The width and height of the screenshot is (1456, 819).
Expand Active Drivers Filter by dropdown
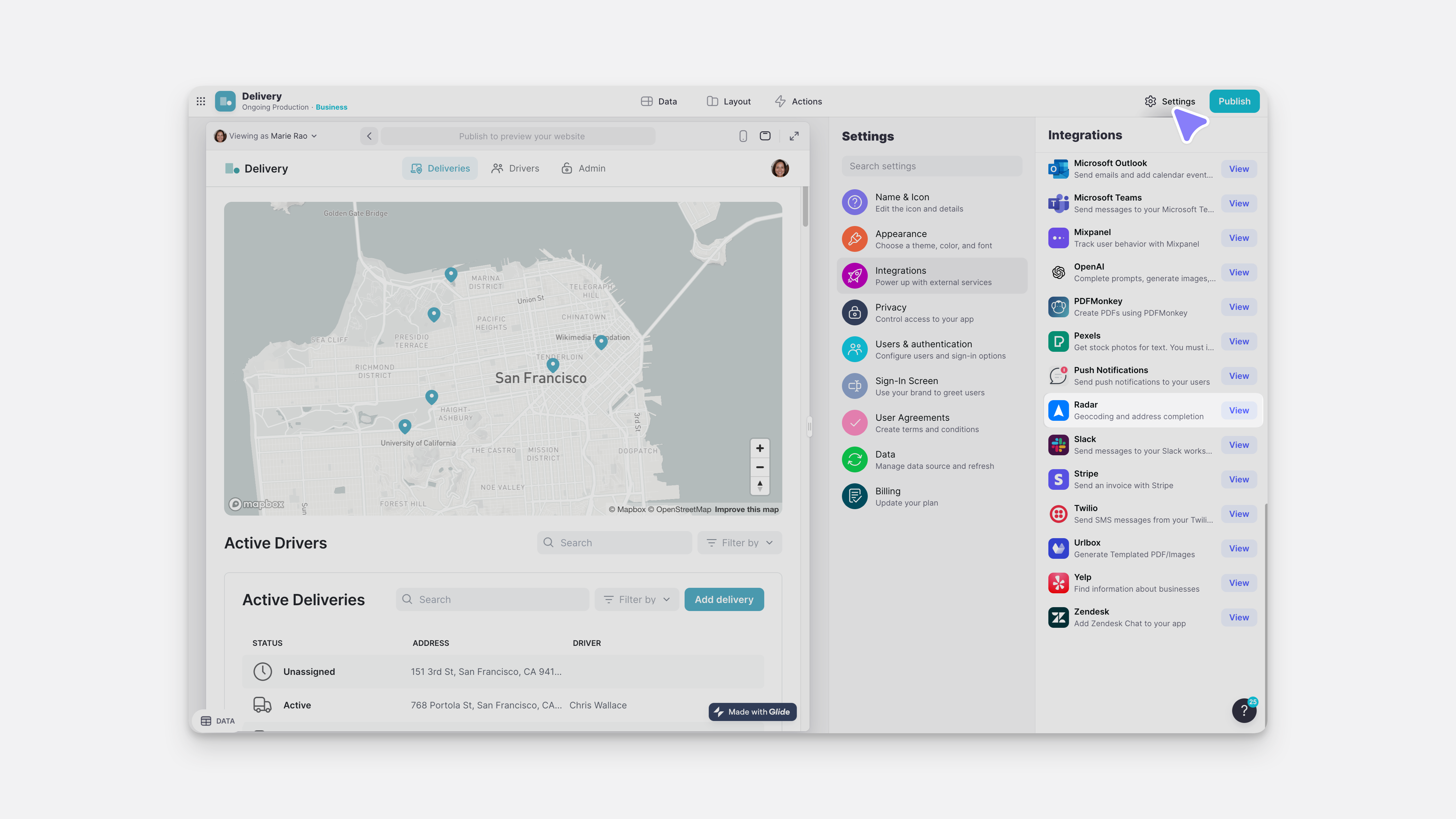739,543
